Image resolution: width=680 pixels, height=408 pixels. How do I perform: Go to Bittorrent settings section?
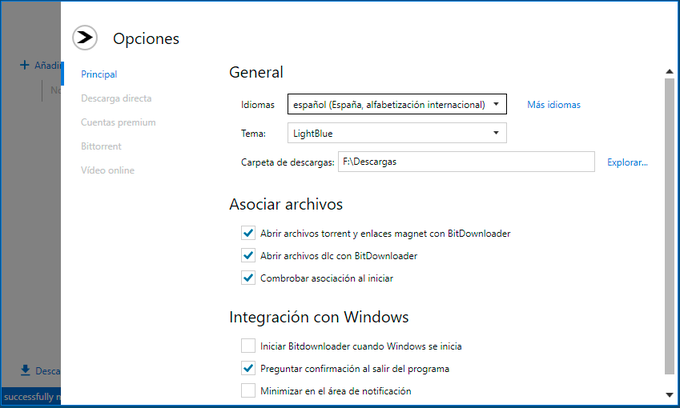(x=101, y=146)
